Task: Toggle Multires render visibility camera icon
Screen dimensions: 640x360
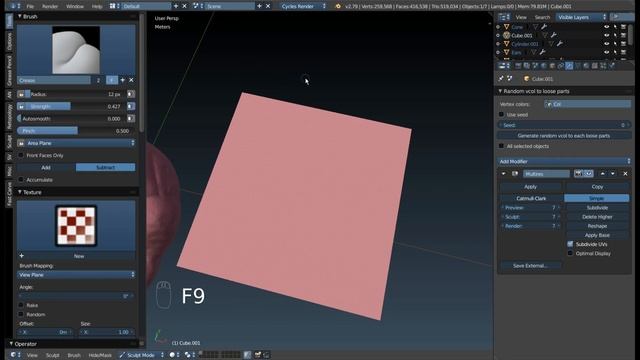Action: pyautogui.click(x=578, y=173)
